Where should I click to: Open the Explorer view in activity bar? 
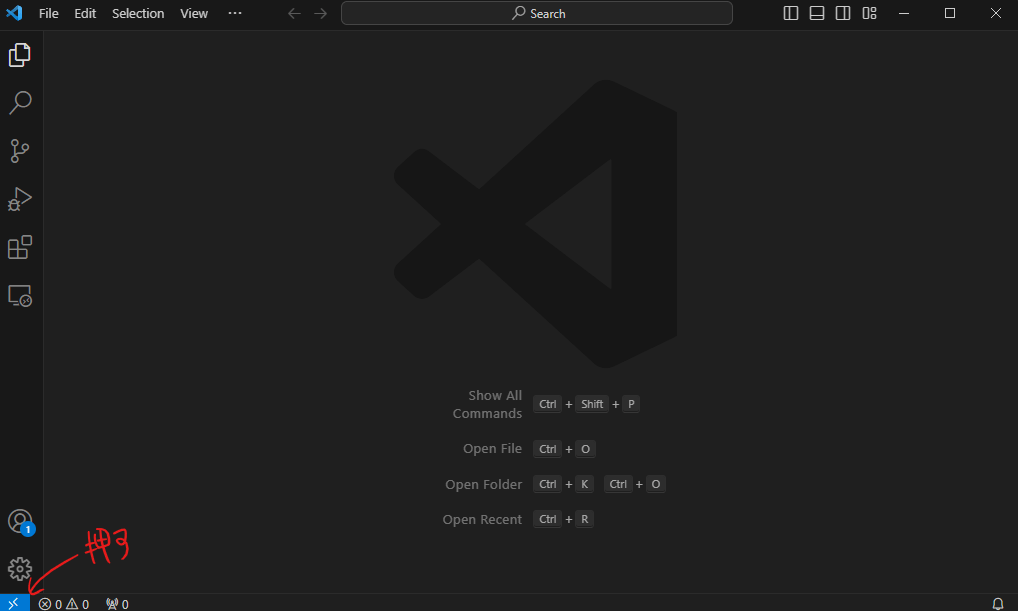click(20, 55)
